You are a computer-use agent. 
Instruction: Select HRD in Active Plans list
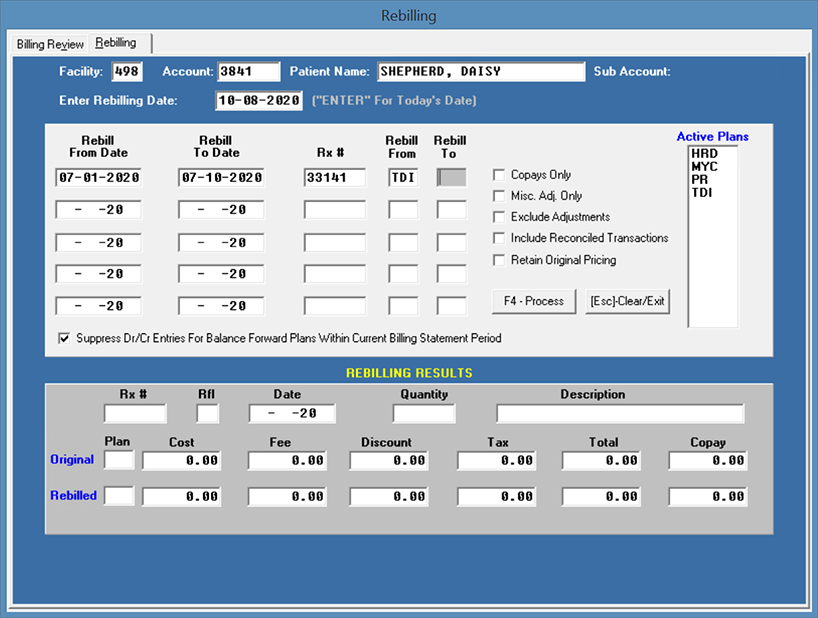click(704, 154)
